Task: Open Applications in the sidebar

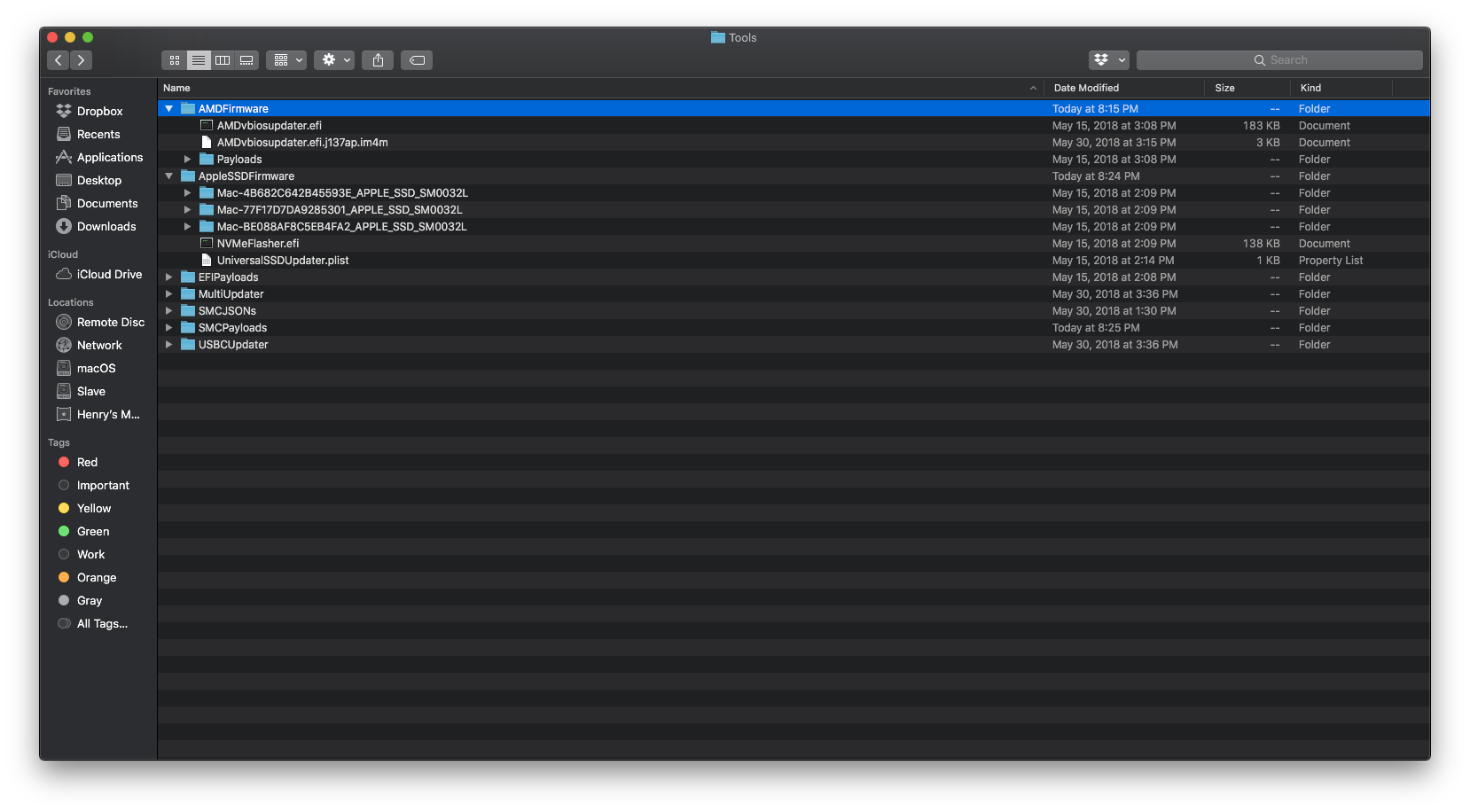Action: 110,158
